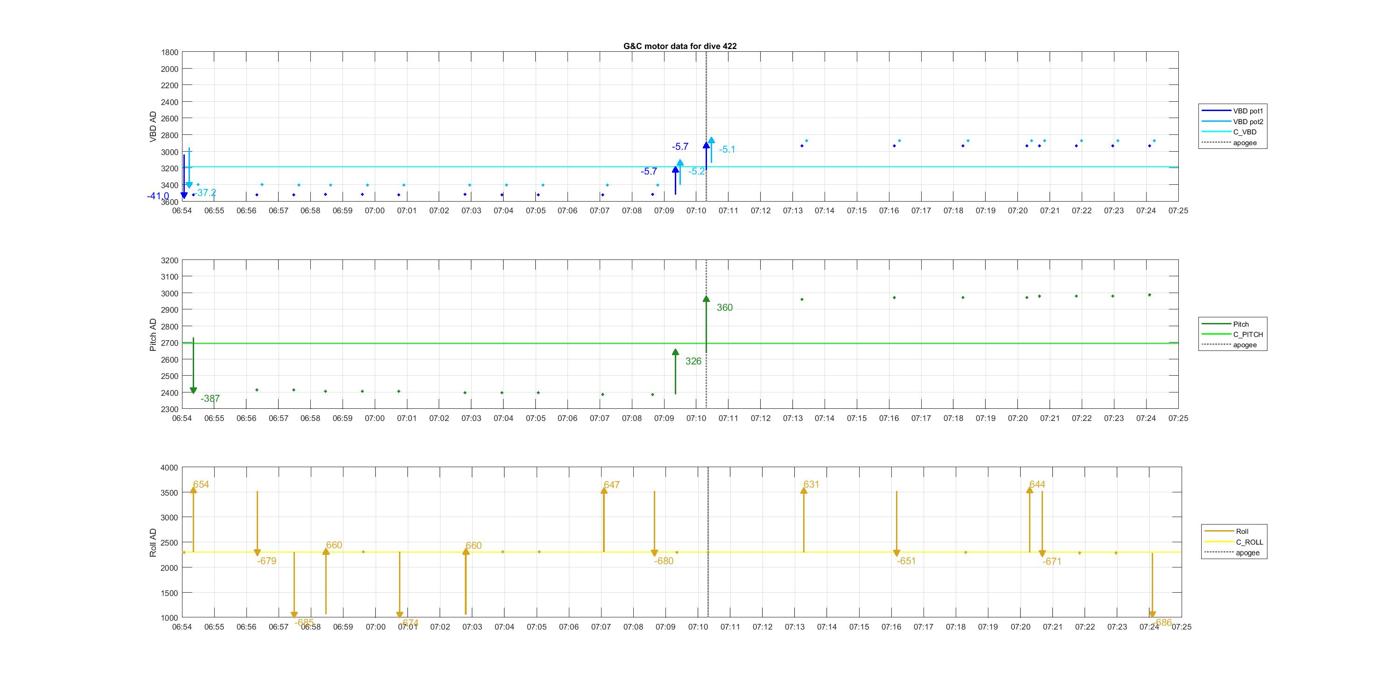Click the dark blue arrow labeled -41.0
Screen dimensions: 1400x693
pyautogui.click(x=184, y=177)
